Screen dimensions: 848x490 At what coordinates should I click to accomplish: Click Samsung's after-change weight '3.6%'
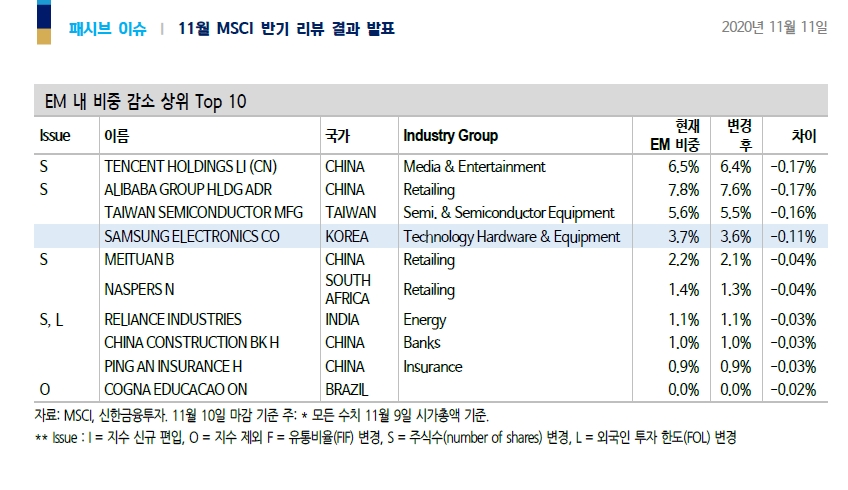736,236
